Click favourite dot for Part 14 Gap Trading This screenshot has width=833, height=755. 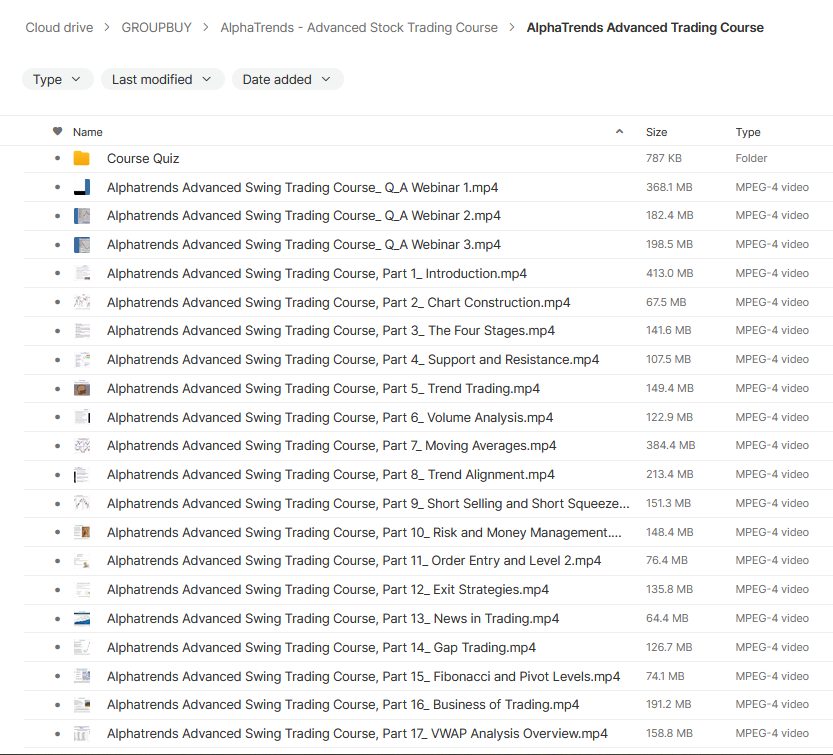tap(57, 647)
